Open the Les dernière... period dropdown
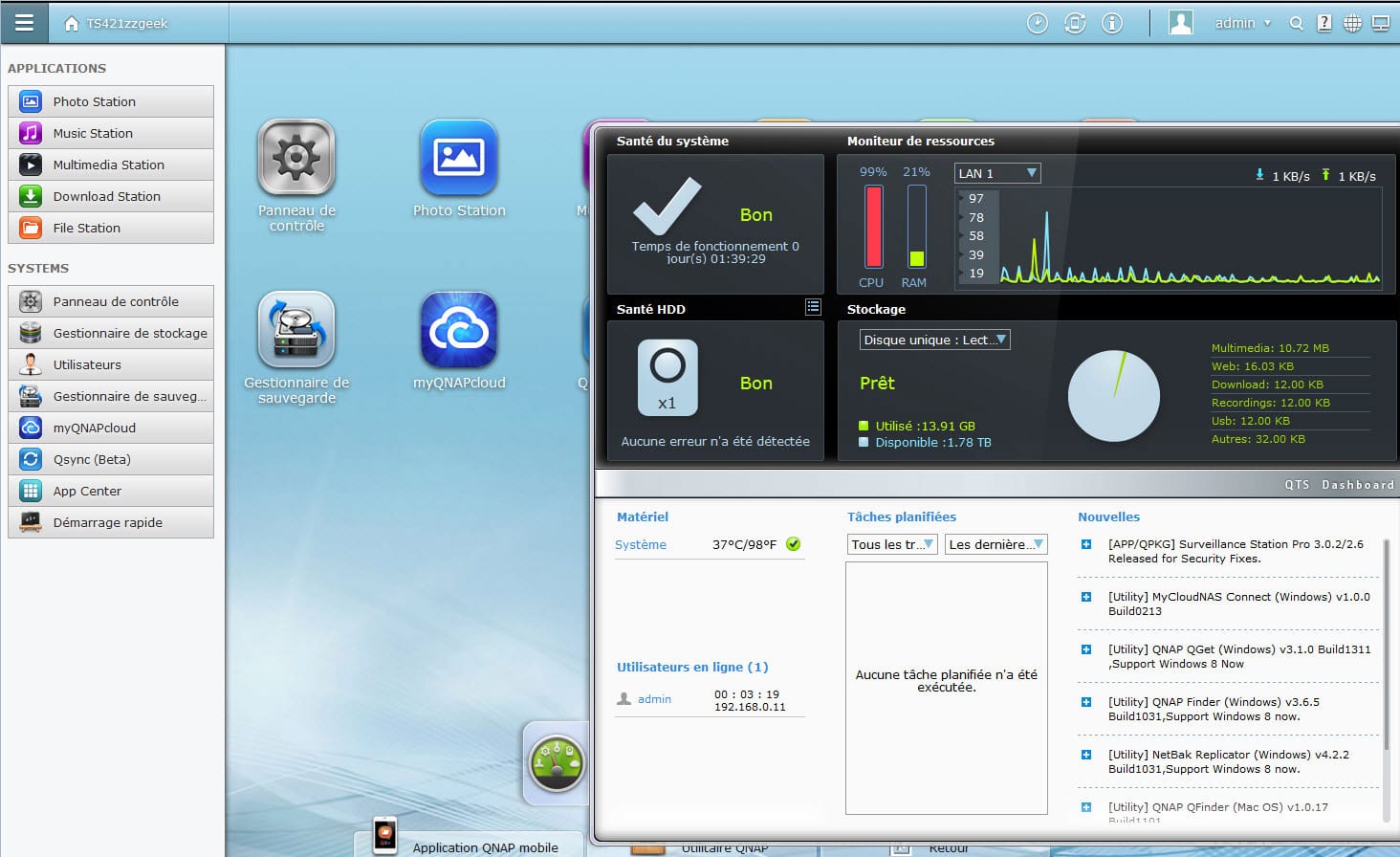Screen dimensions: 1400x857 coord(996,544)
